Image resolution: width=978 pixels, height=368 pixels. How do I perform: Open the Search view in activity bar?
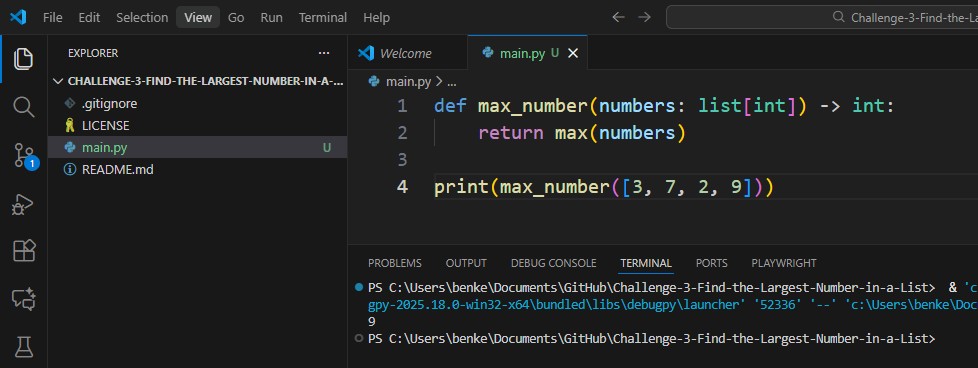[x=24, y=107]
